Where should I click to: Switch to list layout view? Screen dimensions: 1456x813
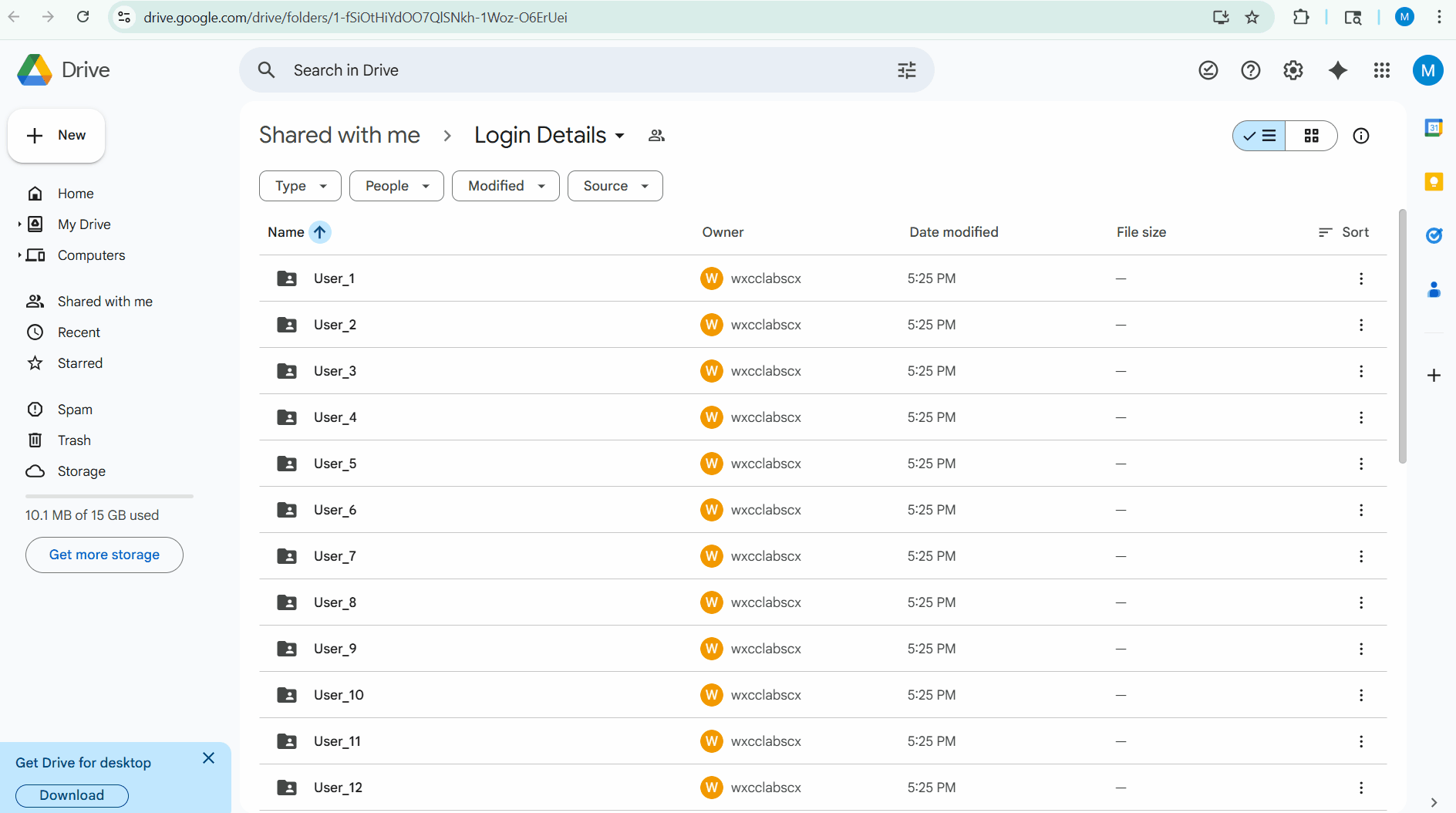pos(1259,136)
